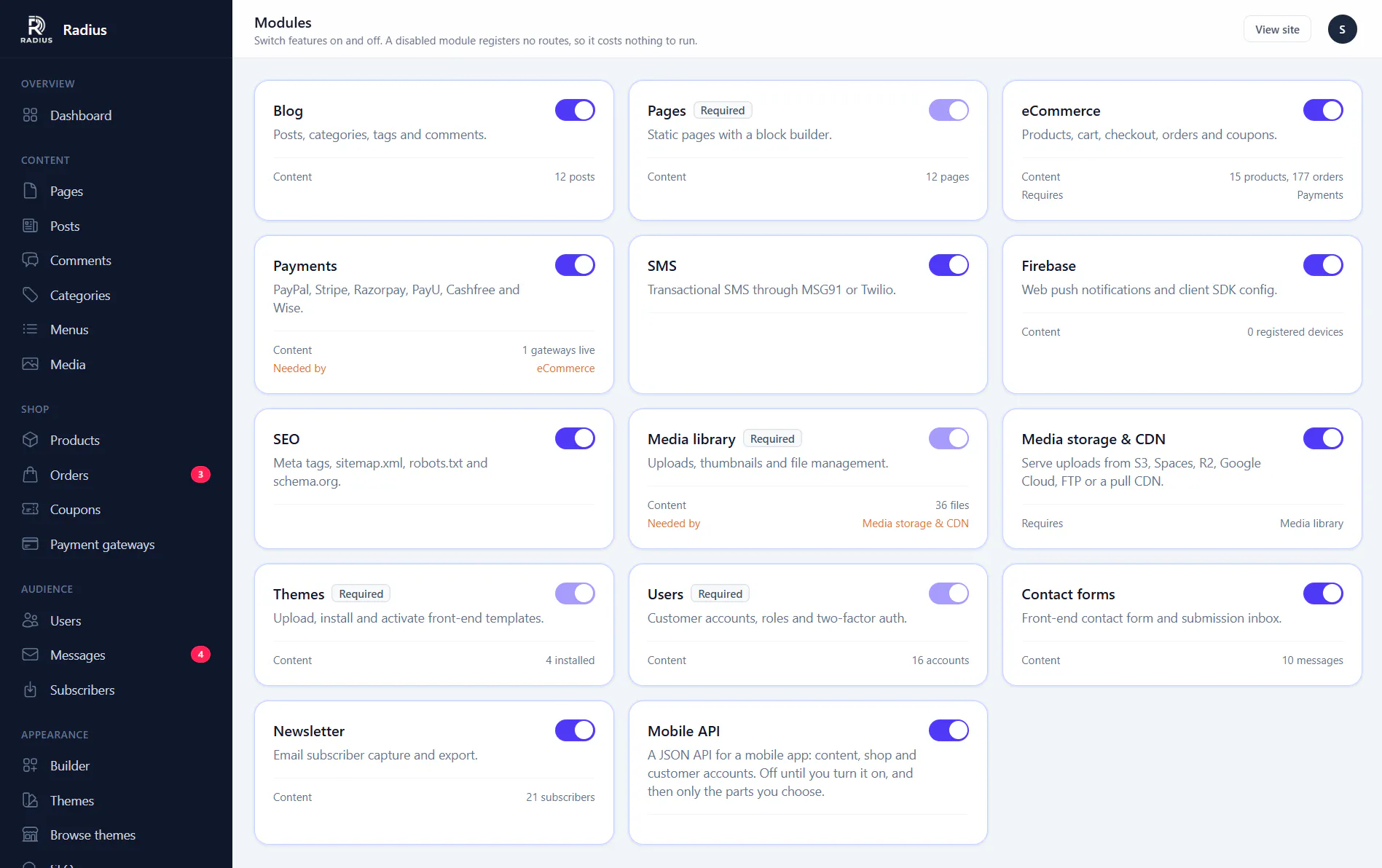Disable the Newsletter module switch
The height and width of the screenshot is (868, 1382).
tap(575, 730)
